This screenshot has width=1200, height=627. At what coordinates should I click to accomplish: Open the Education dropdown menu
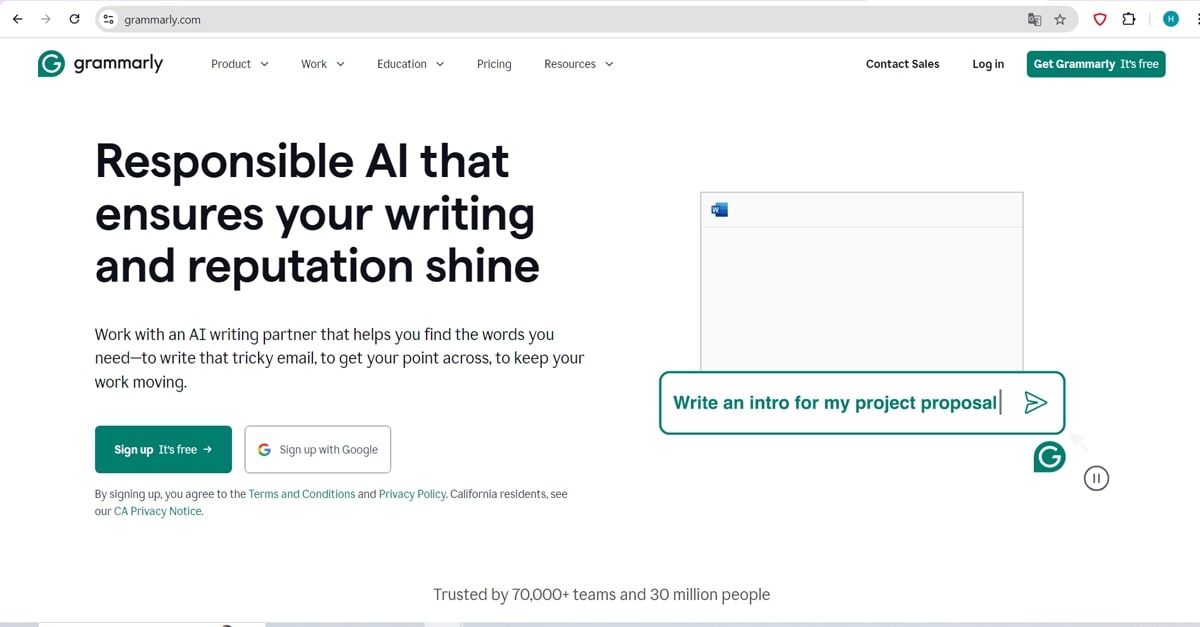(x=410, y=64)
